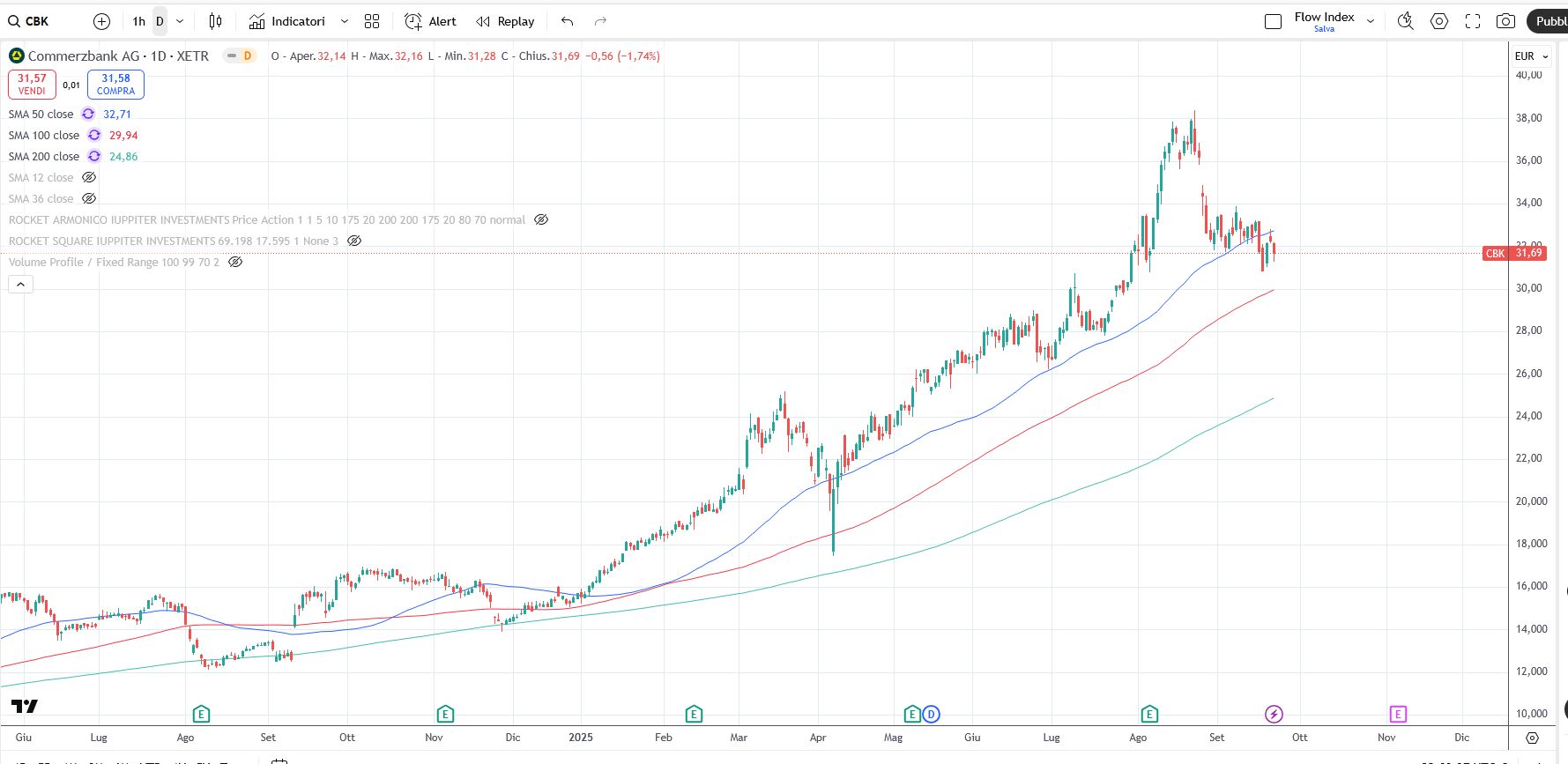This screenshot has height=764, width=1568.
Task: Click upcoming earnings E marker November
Action: 1397,714
